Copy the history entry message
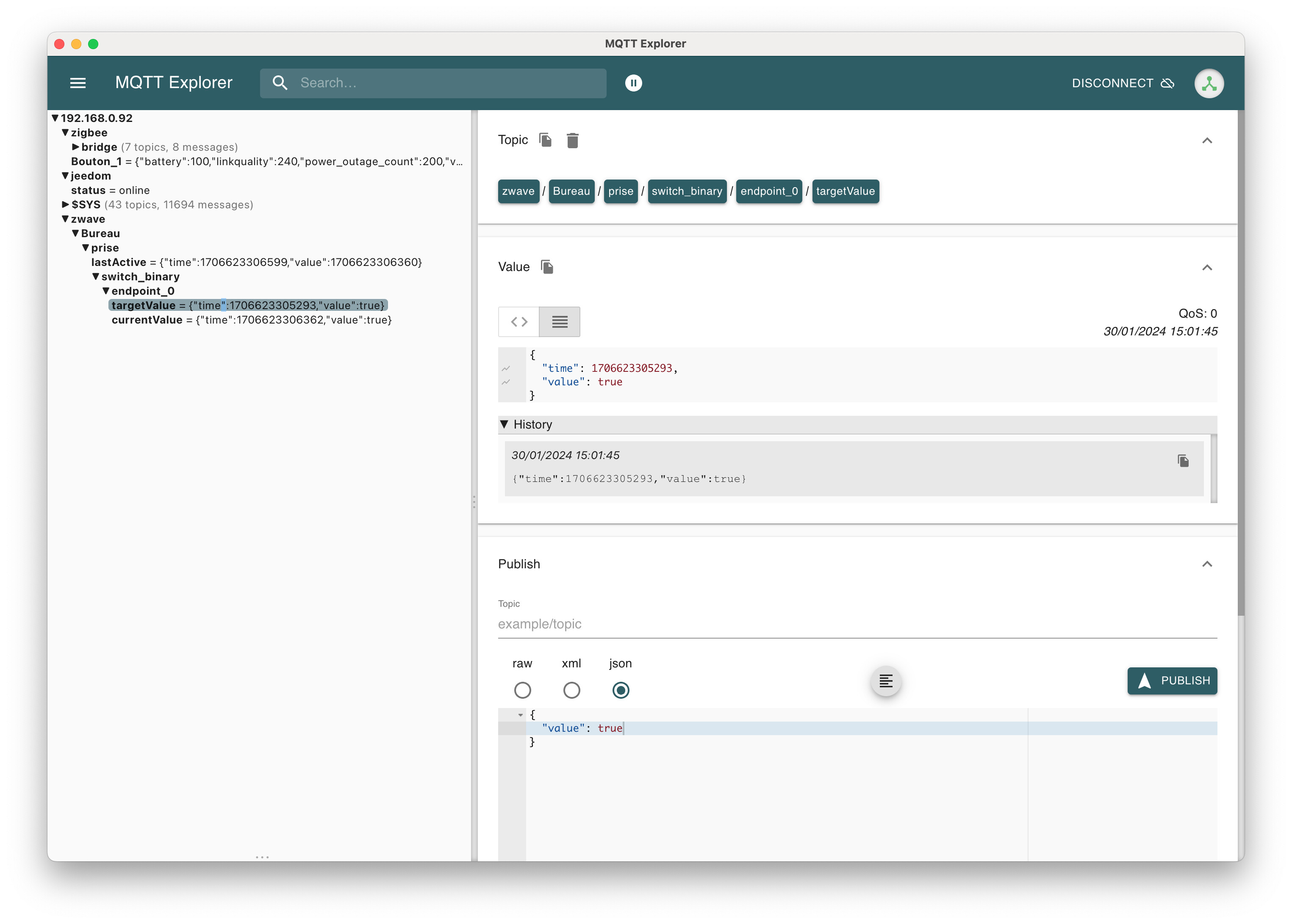 click(1183, 460)
